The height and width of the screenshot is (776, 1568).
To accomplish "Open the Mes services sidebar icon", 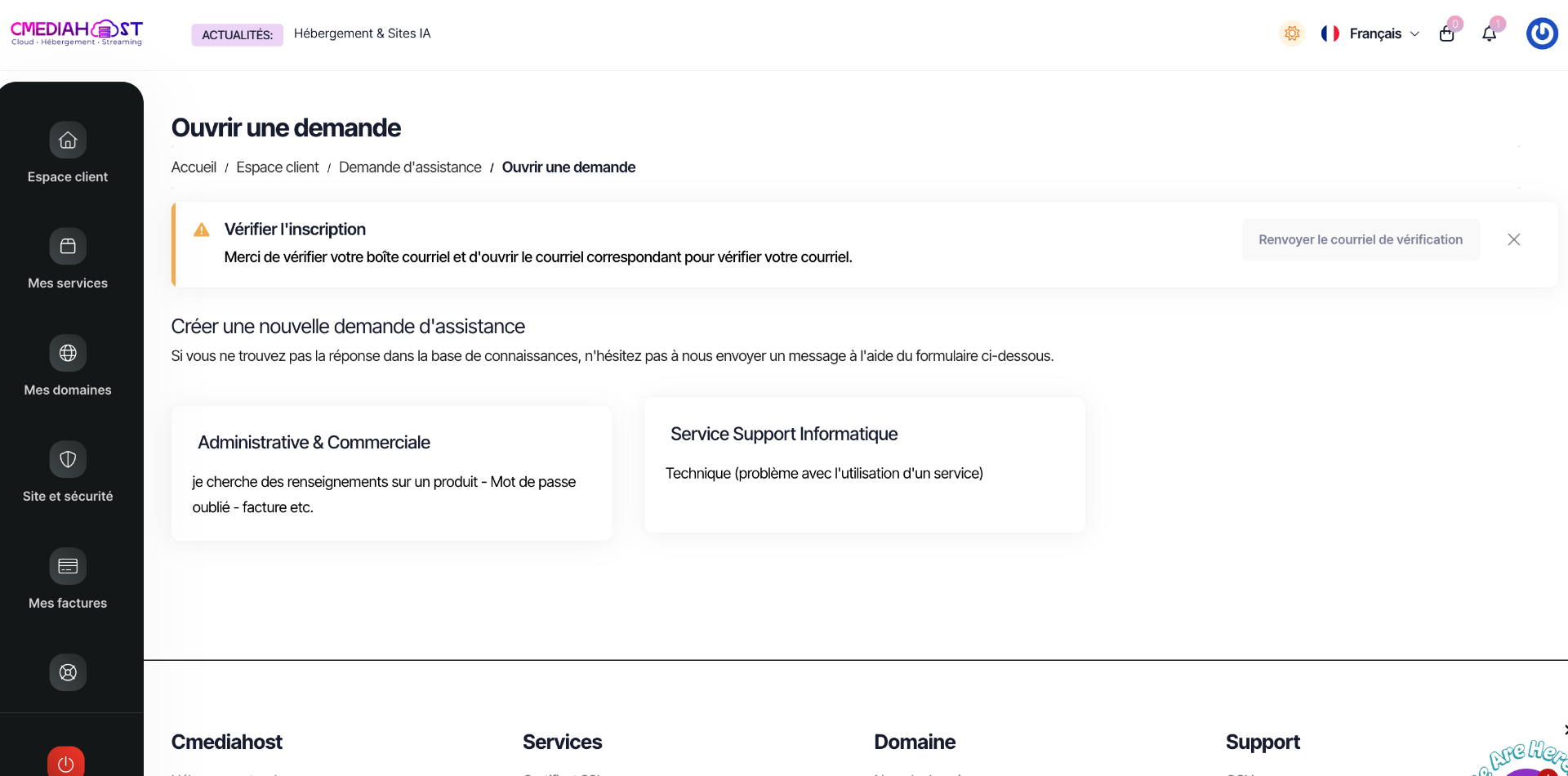I will pos(68,246).
